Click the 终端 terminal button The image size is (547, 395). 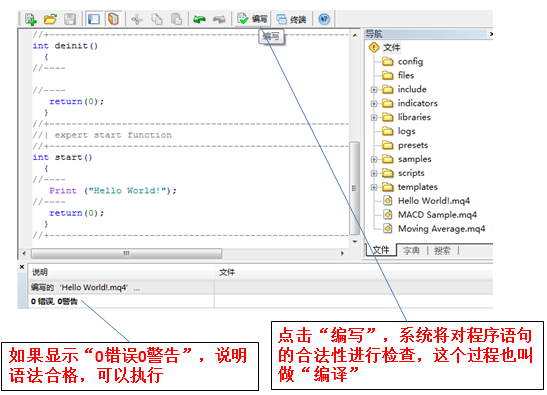pos(291,19)
